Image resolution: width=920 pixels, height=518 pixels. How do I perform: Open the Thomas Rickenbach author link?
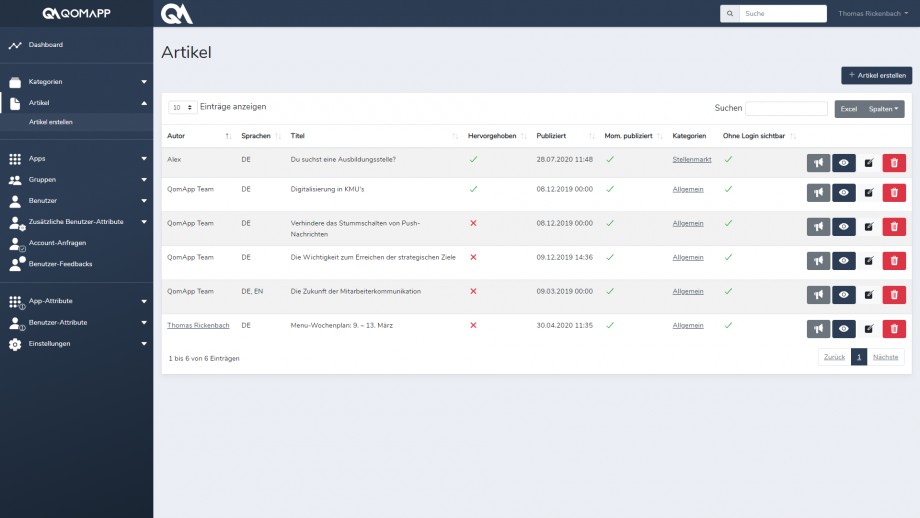point(196,325)
